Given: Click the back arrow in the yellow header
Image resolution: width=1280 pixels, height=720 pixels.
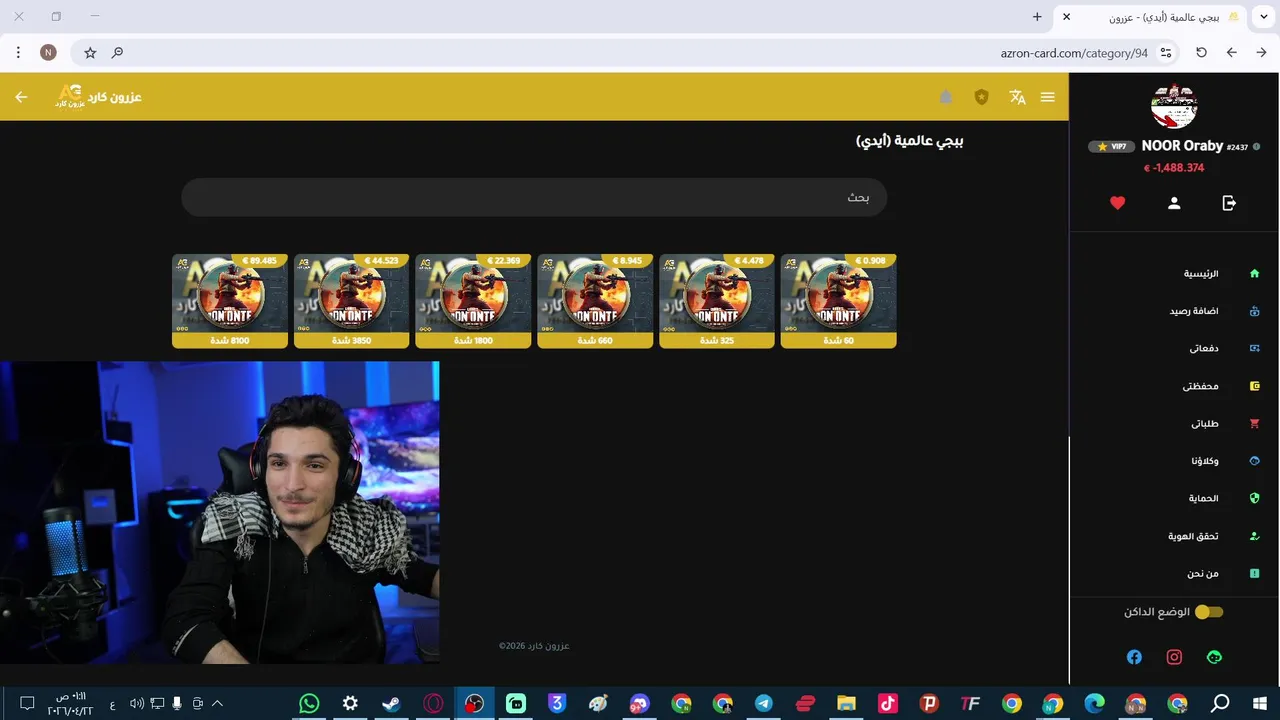Looking at the screenshot, I should point(21,97).
